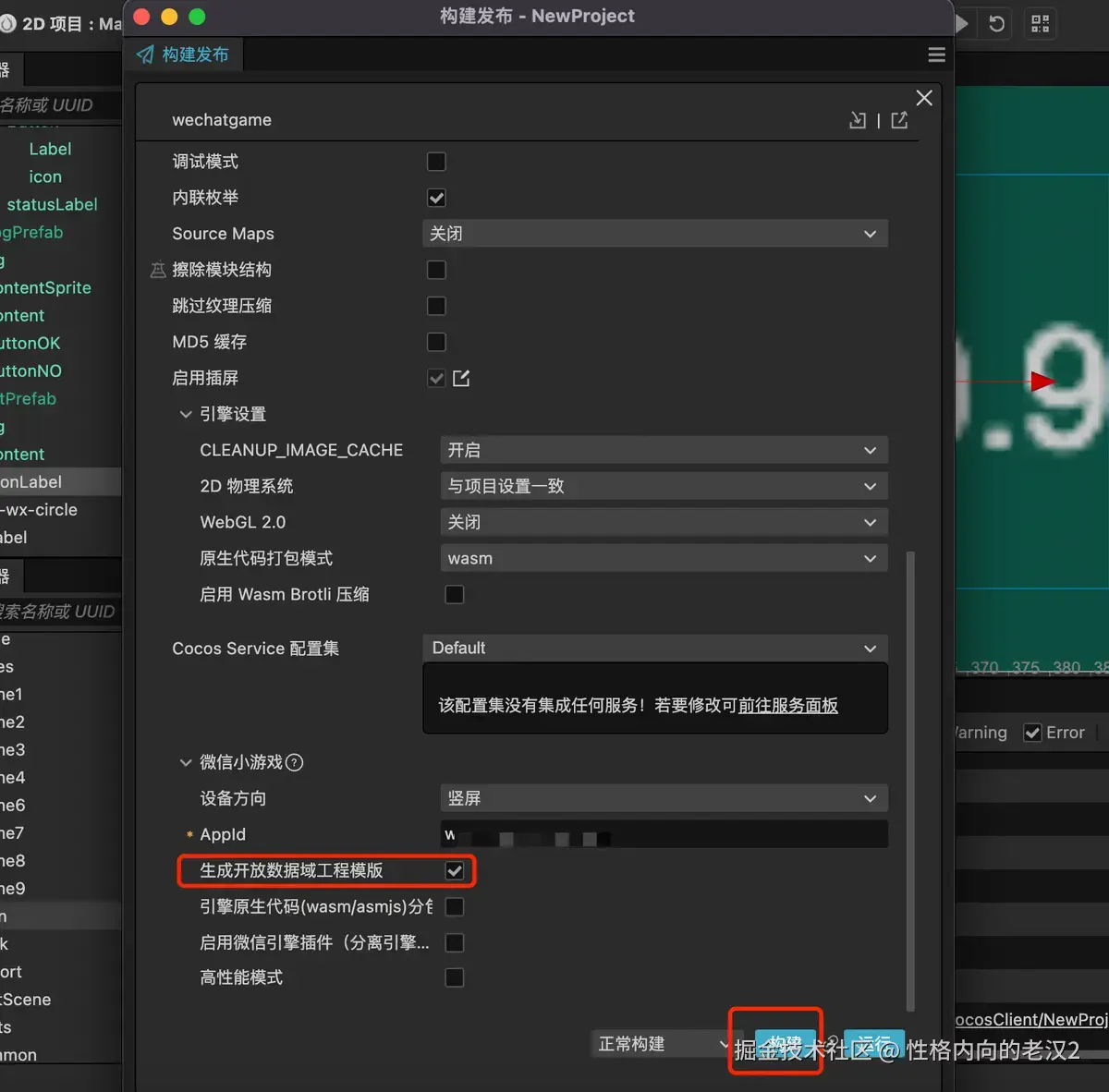The height and width of the screenshot is (1092, 1109).
Task: Select the Label node in hierarchy
Action: (50, 149)
